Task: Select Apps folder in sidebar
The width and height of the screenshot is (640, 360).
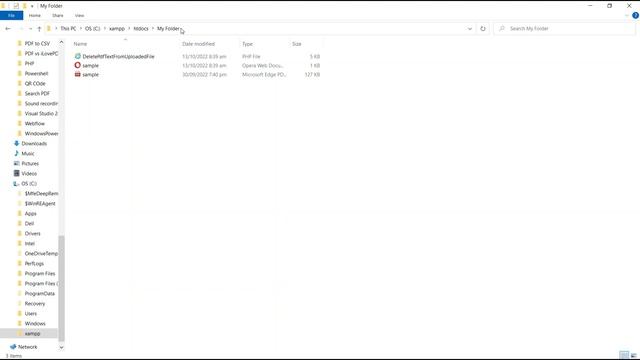Action: [31, 213]
